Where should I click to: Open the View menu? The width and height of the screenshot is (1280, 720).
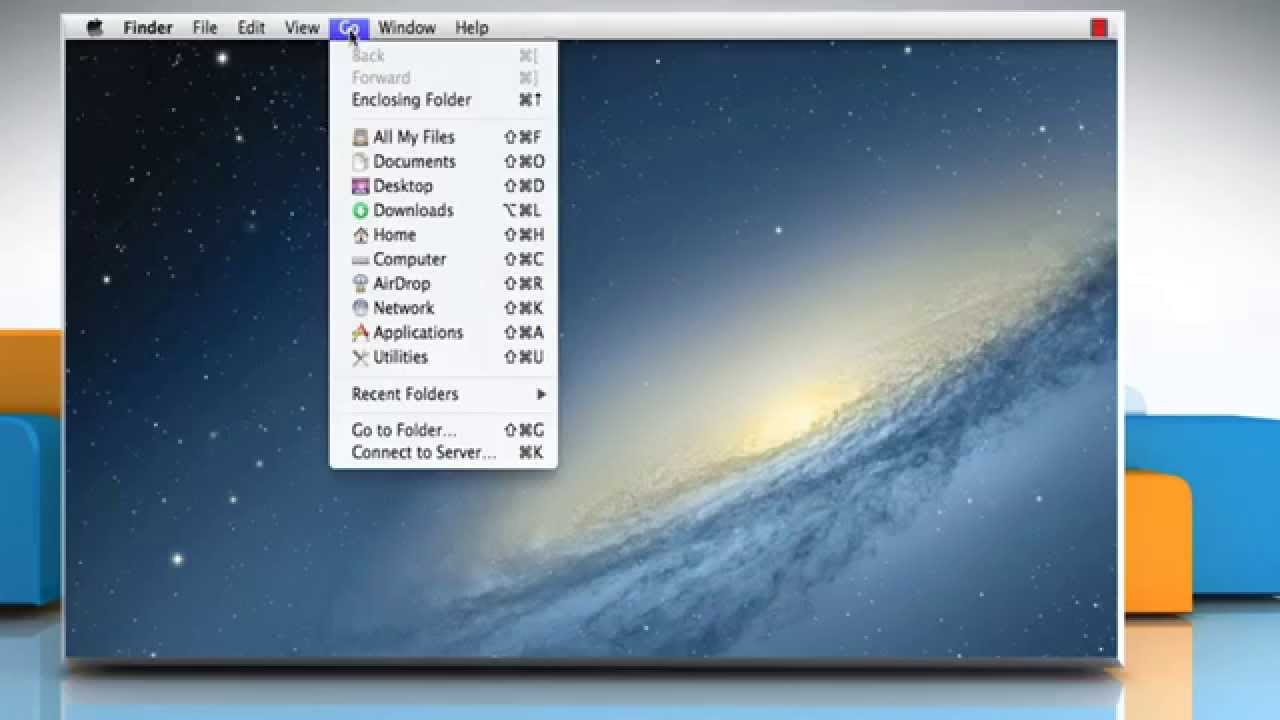302,28
